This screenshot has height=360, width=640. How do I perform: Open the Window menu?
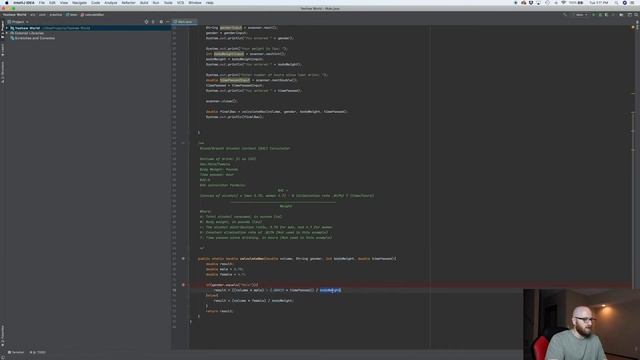coord(195,2)
